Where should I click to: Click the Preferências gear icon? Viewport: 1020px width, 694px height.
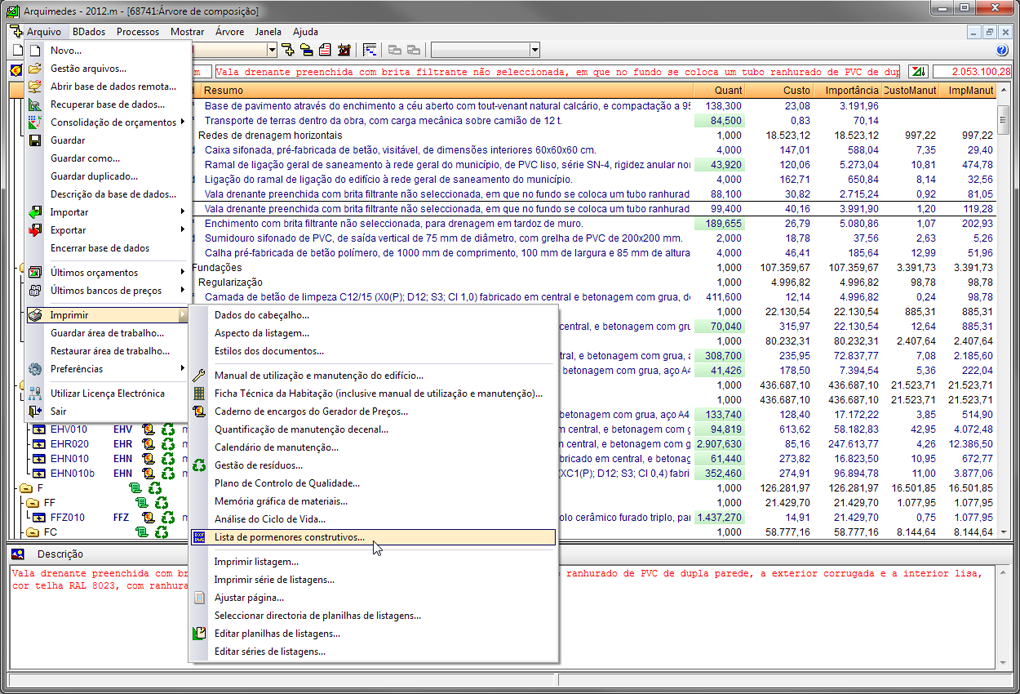coord(35,369)
